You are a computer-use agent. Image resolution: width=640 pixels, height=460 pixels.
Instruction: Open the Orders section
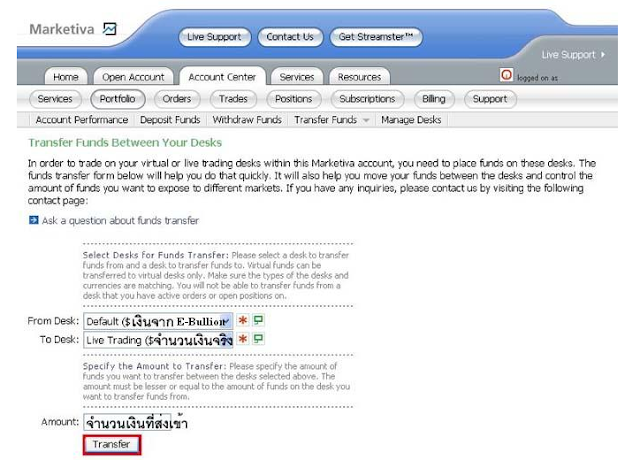coord(177,99)
